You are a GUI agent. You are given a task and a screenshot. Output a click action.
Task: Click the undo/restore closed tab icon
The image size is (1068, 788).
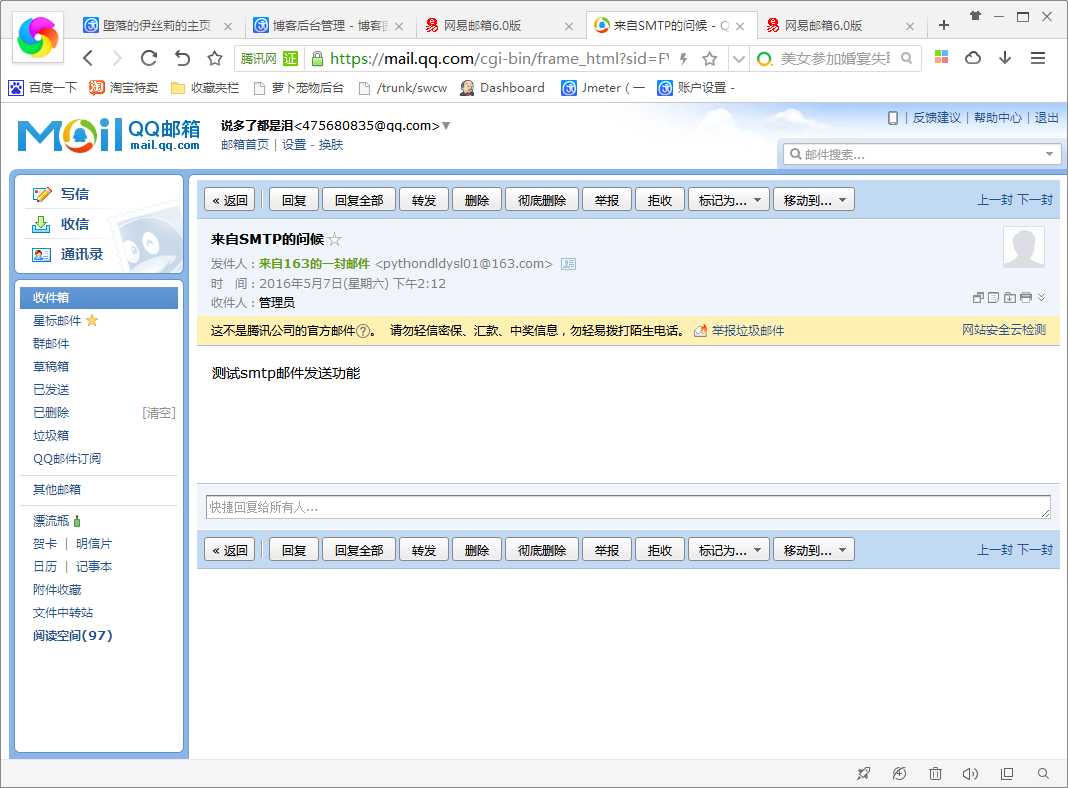(x=182, y=59)
